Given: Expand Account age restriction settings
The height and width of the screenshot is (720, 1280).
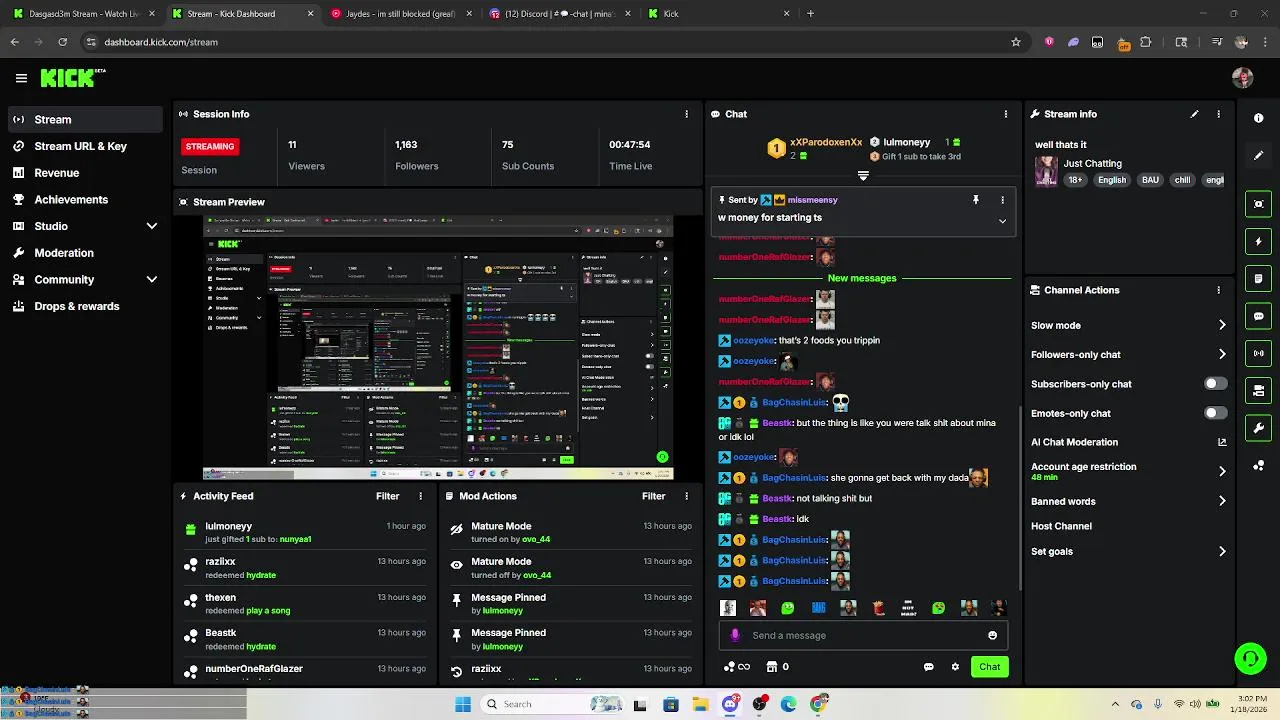Looking at the screenshot, I should [x=1222, y=471].
